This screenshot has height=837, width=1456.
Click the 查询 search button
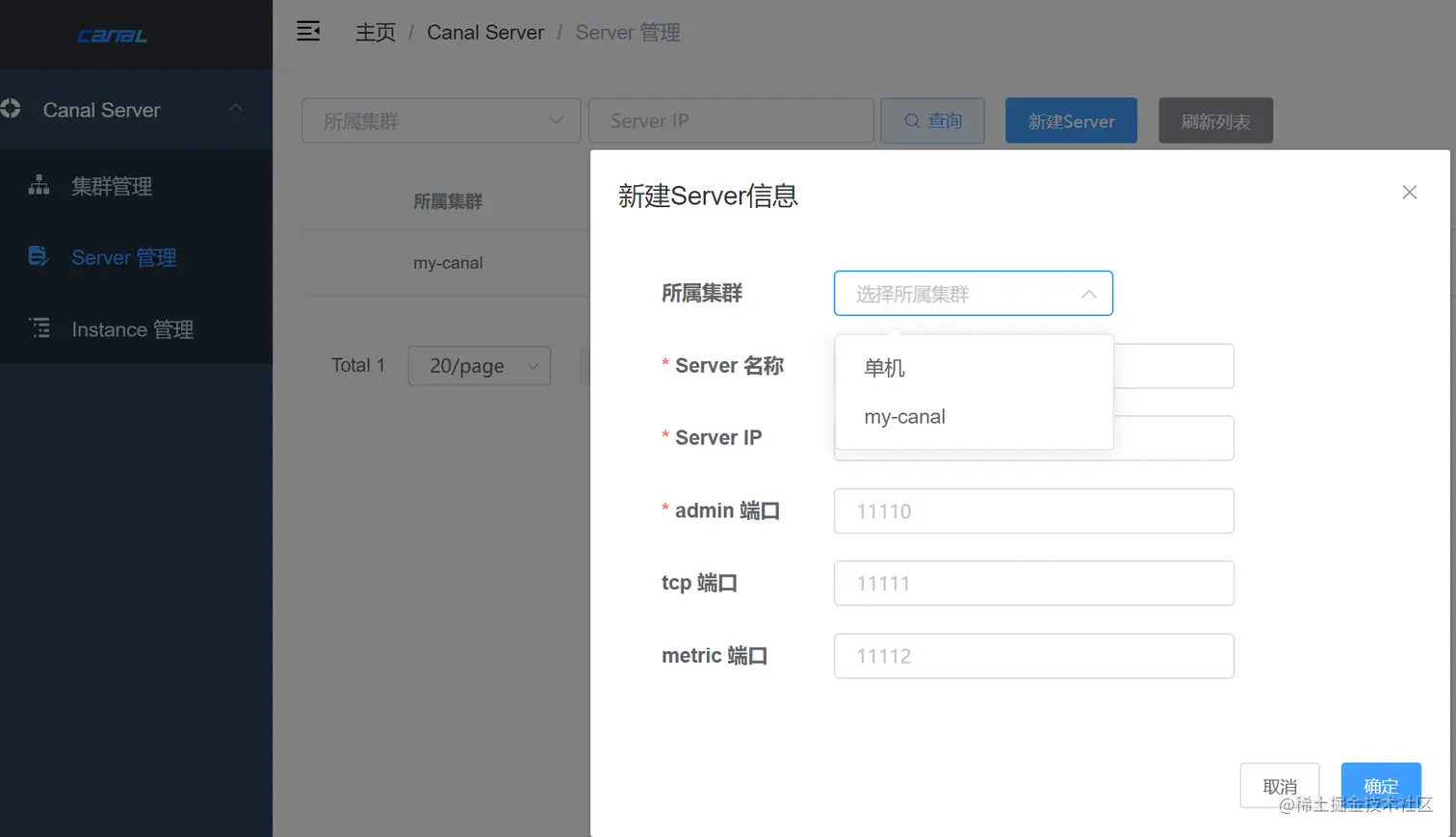pos(932,120)
